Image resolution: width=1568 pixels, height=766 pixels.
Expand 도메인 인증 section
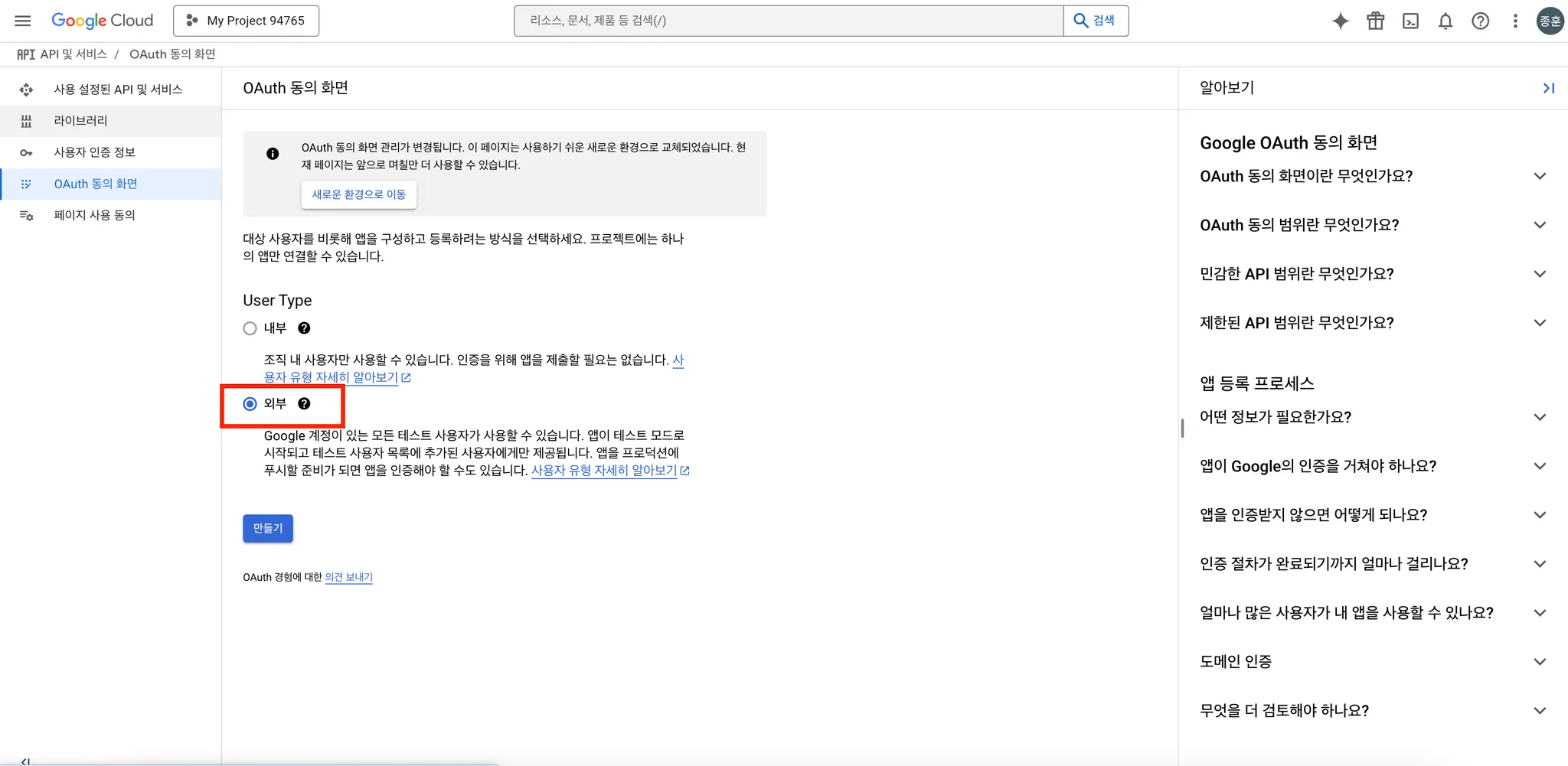pos(1374,662)
